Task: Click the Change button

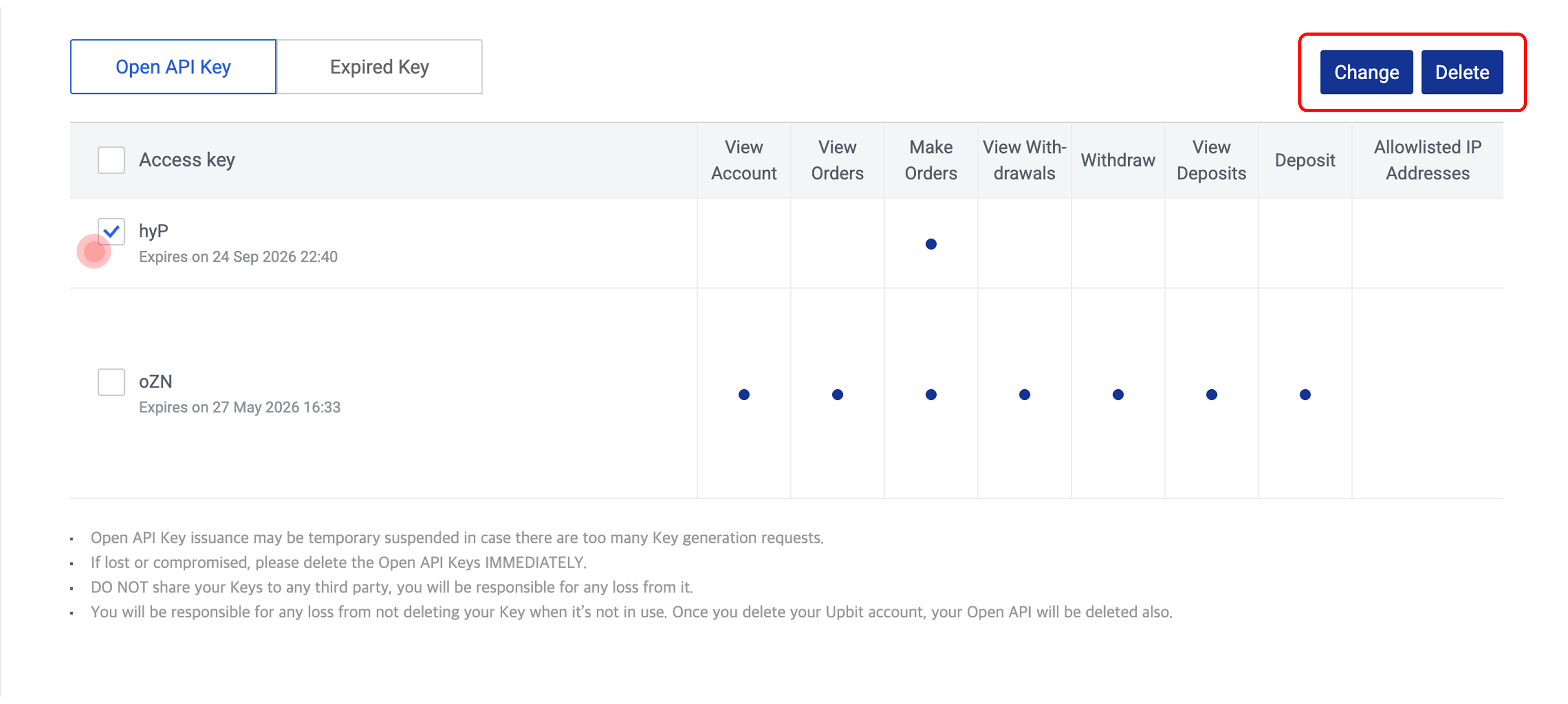Action: pyautogui.click(x=1366, y=72)
